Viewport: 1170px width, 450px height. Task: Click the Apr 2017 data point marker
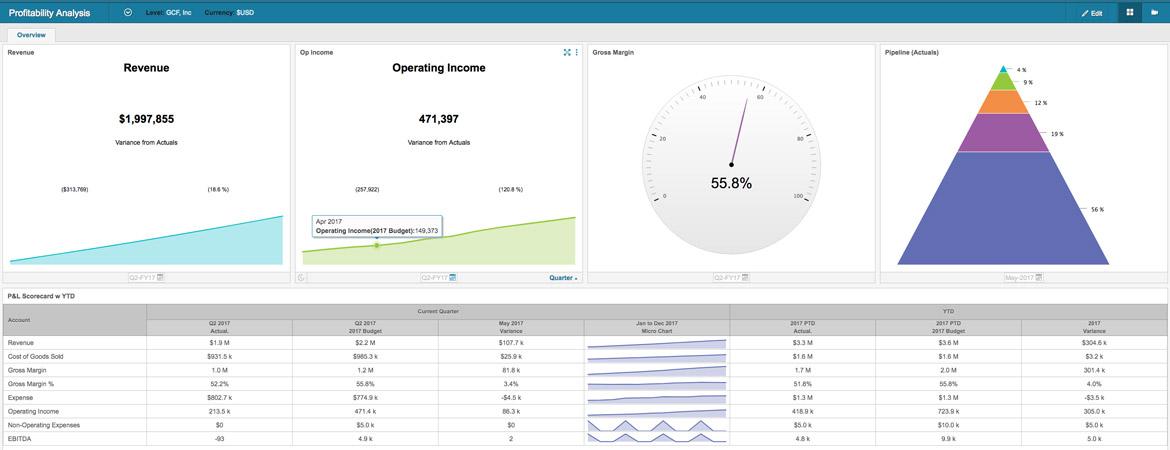pyautogui.click(x=377, y=245)
